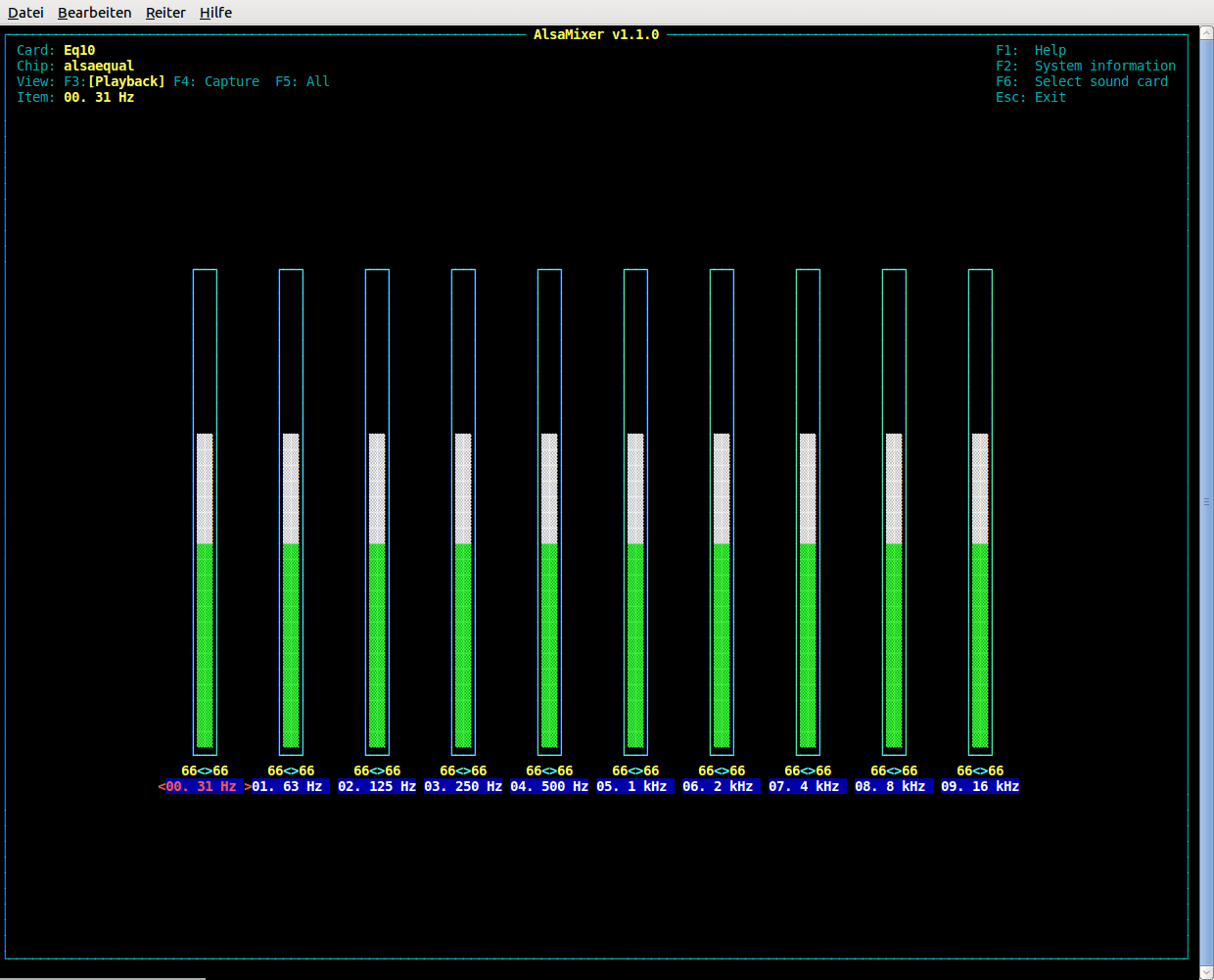
Task: Click the Chip name alsaequal
Action: point(99,66)
